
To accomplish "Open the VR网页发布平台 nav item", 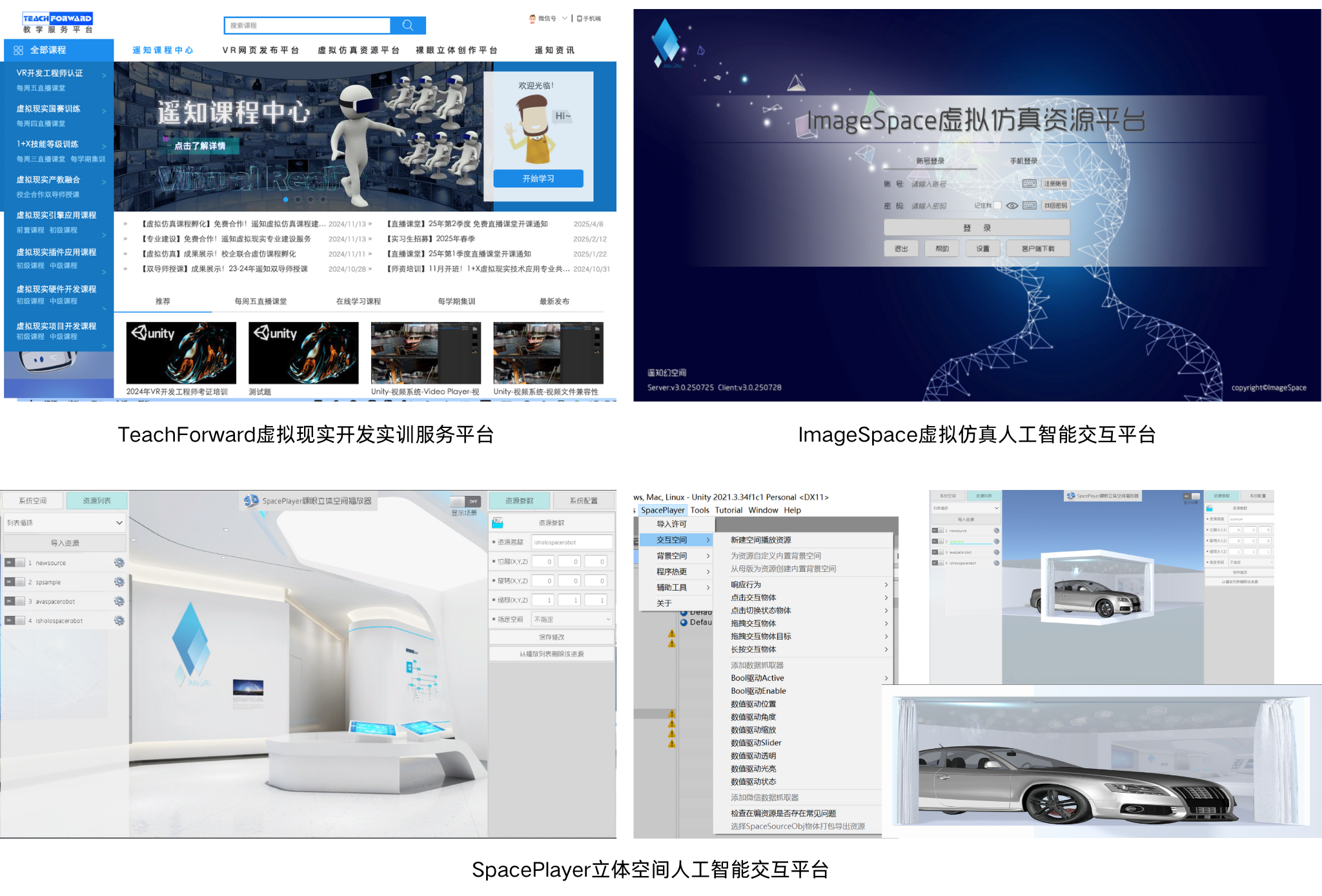I will click(261, 50).
